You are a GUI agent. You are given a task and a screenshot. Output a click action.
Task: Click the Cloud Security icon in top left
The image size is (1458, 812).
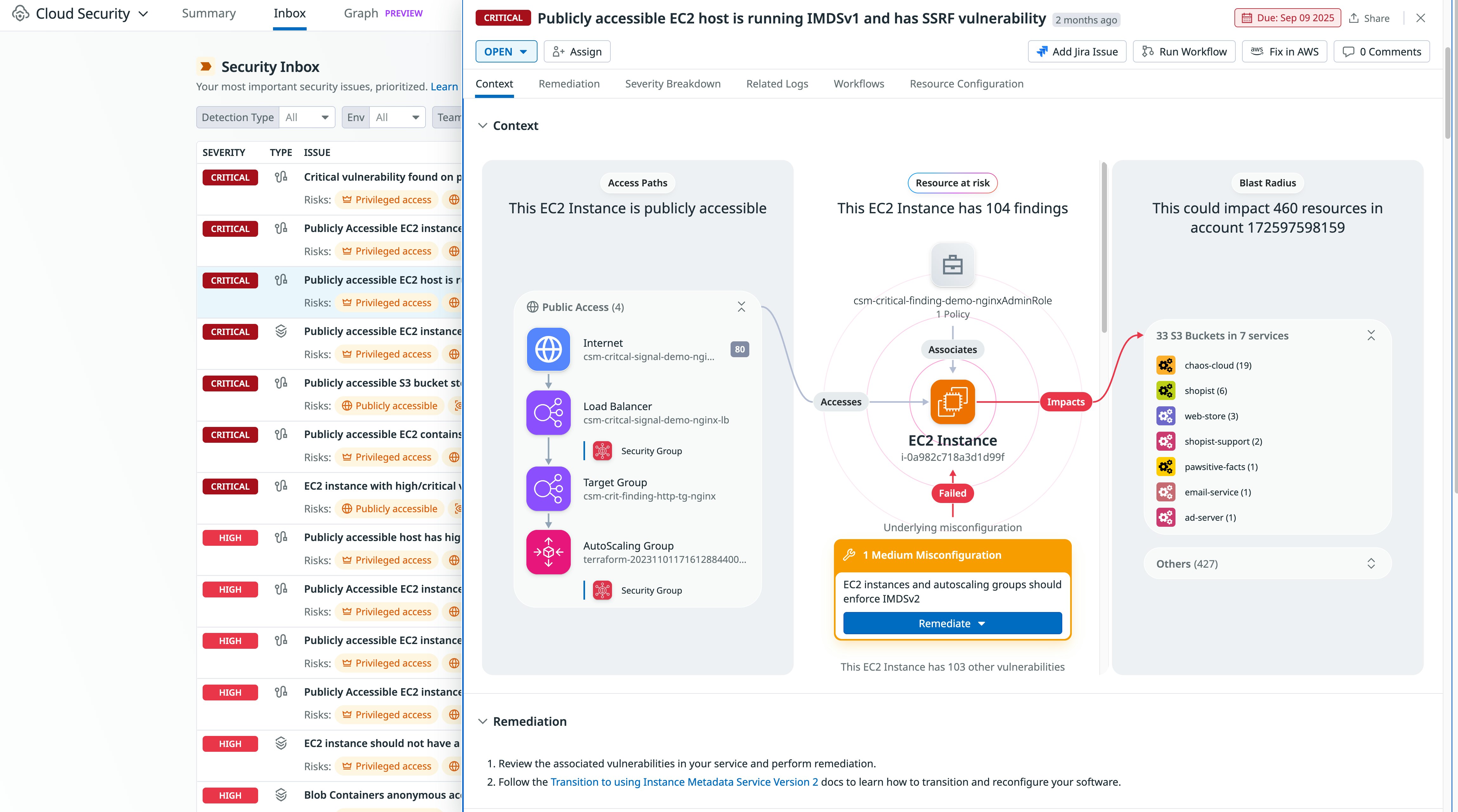20,13
